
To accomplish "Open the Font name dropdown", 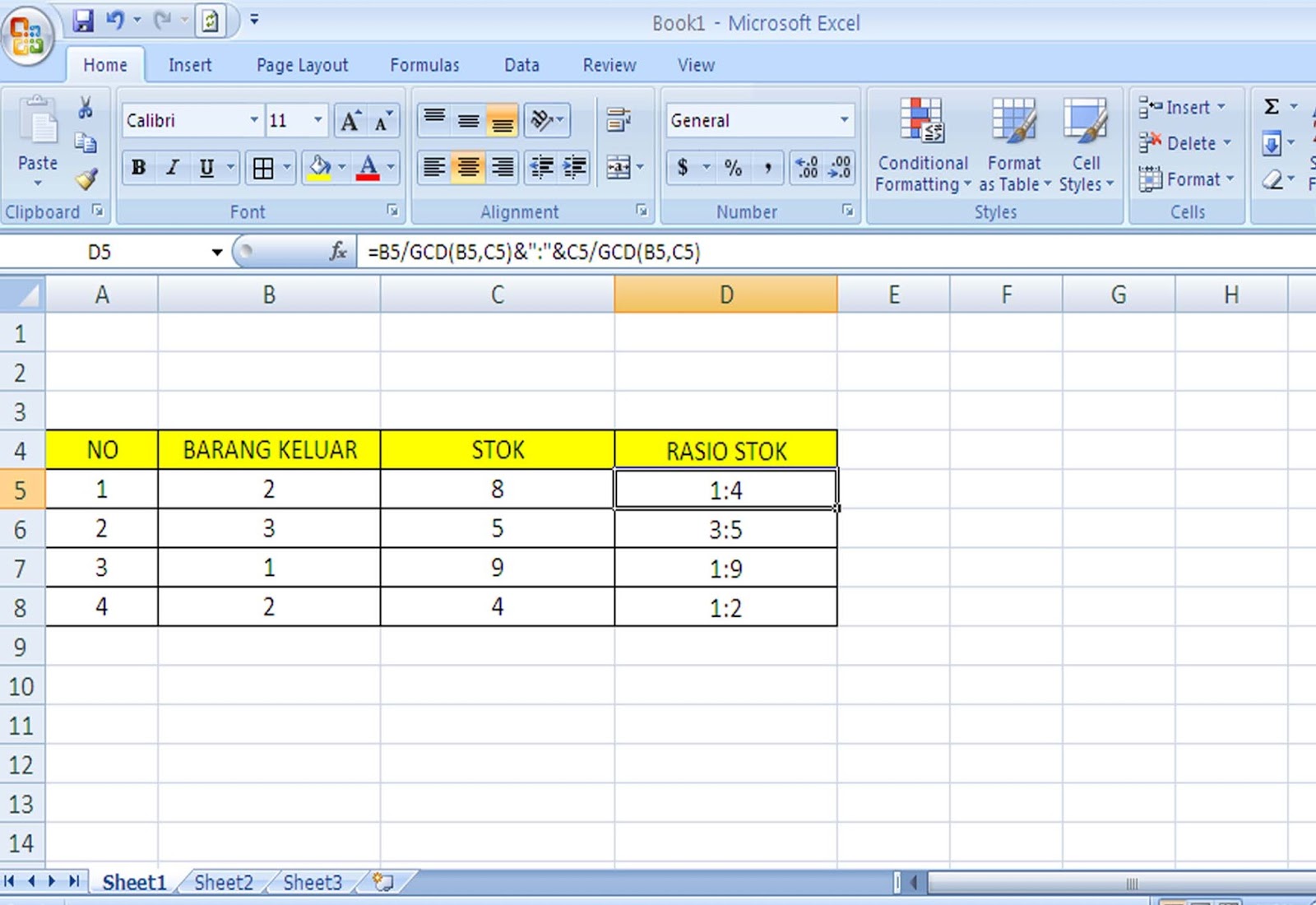I will pyautogui.click(x=253, y=120).
